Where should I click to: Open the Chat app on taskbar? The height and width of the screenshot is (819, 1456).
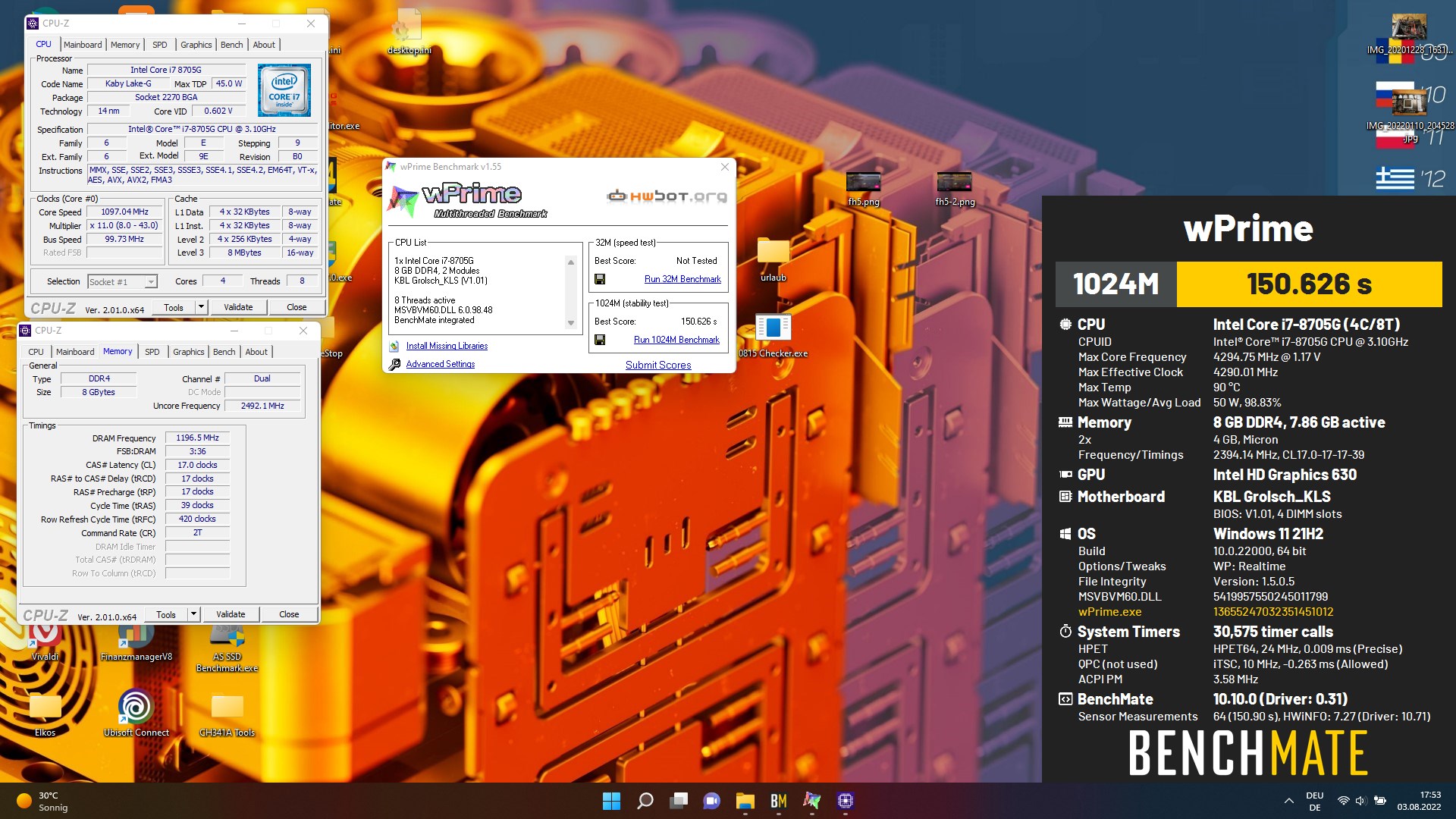click(712, 801)
